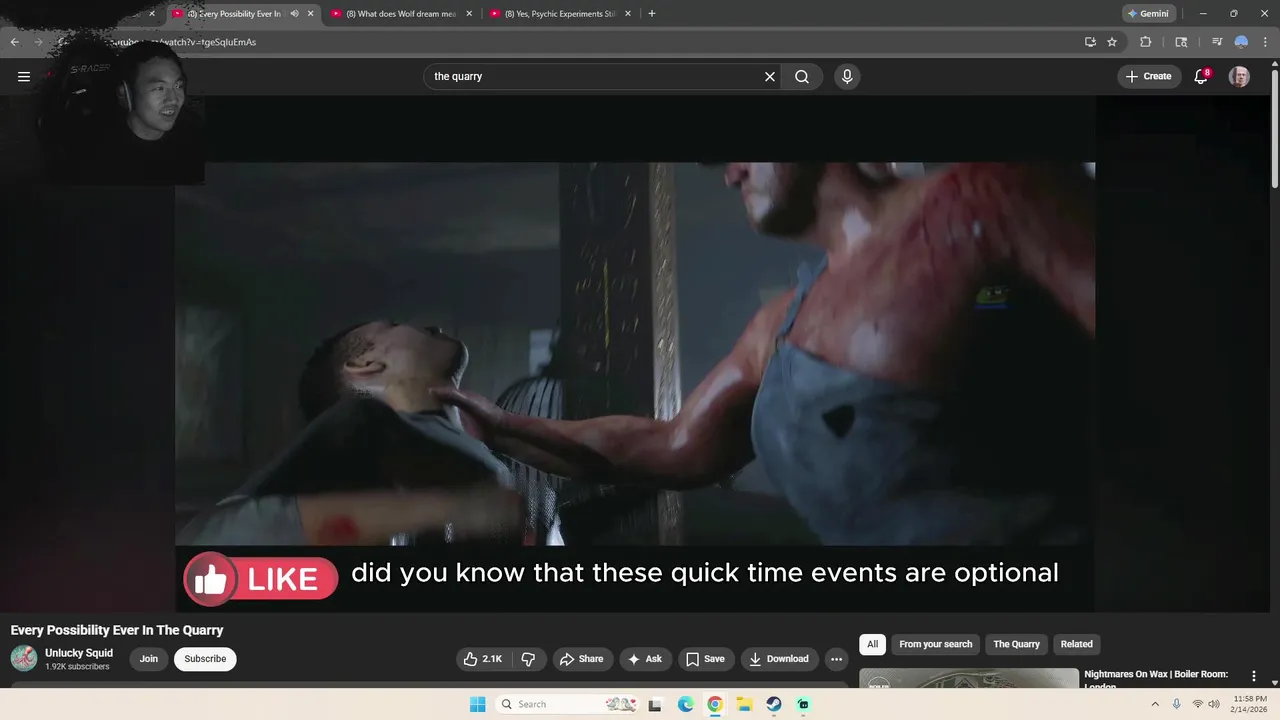Share the video
The height and width of the screenshot is (720, 1280).
pyautogui.click(x=582, y=659)
